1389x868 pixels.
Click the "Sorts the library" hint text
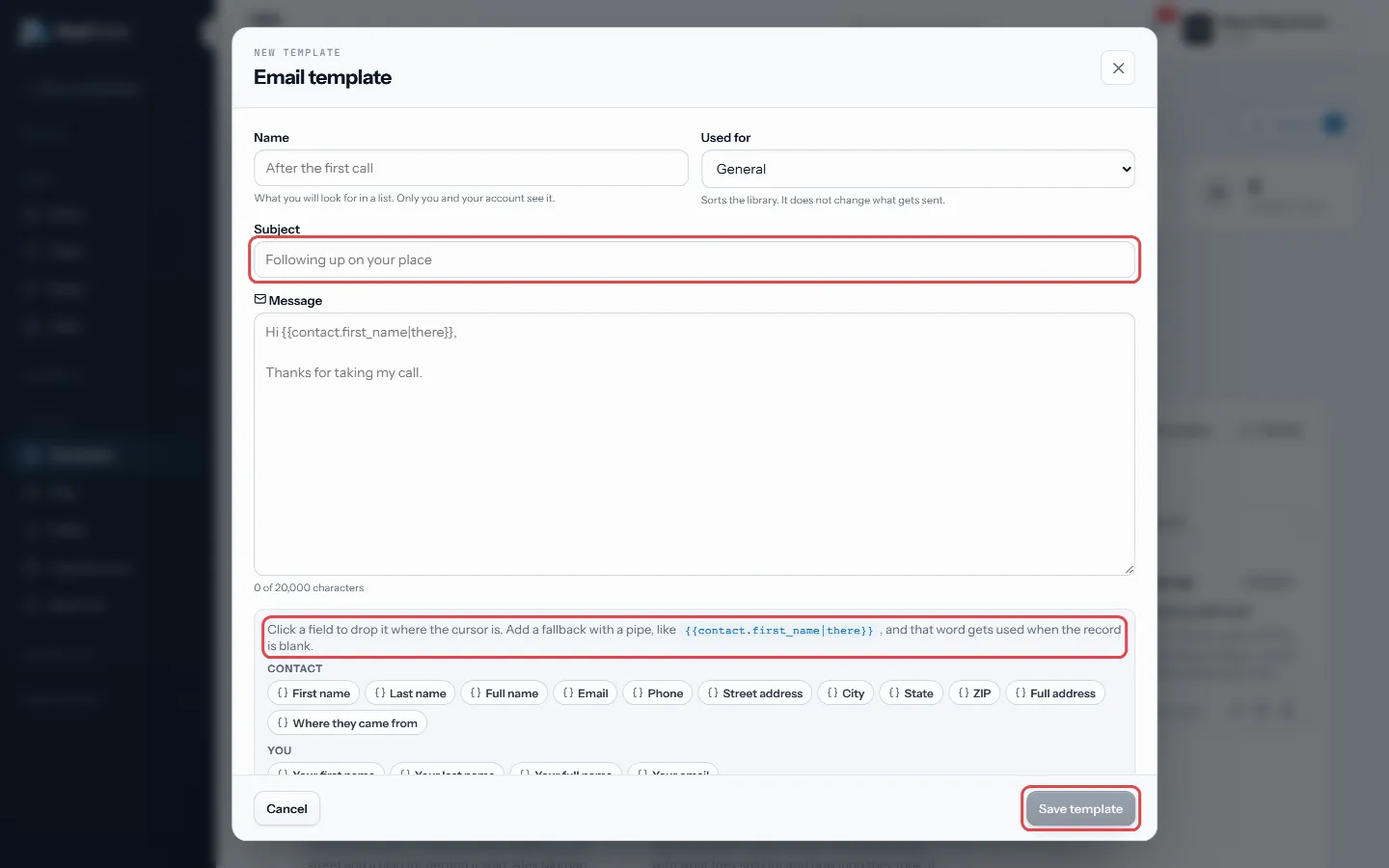click(823, 201)
